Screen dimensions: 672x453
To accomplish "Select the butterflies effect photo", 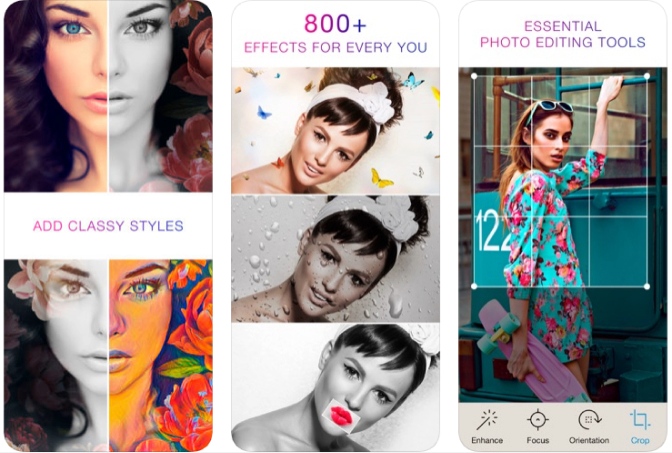I will pos(336,130).
